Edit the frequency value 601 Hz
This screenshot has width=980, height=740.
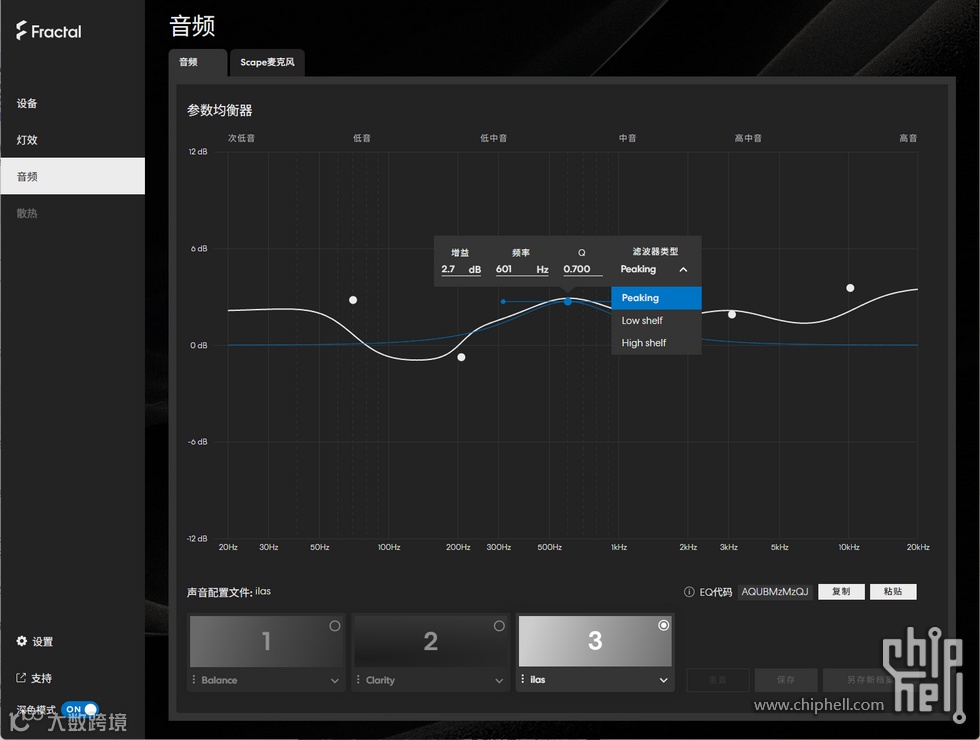[522, 269]
